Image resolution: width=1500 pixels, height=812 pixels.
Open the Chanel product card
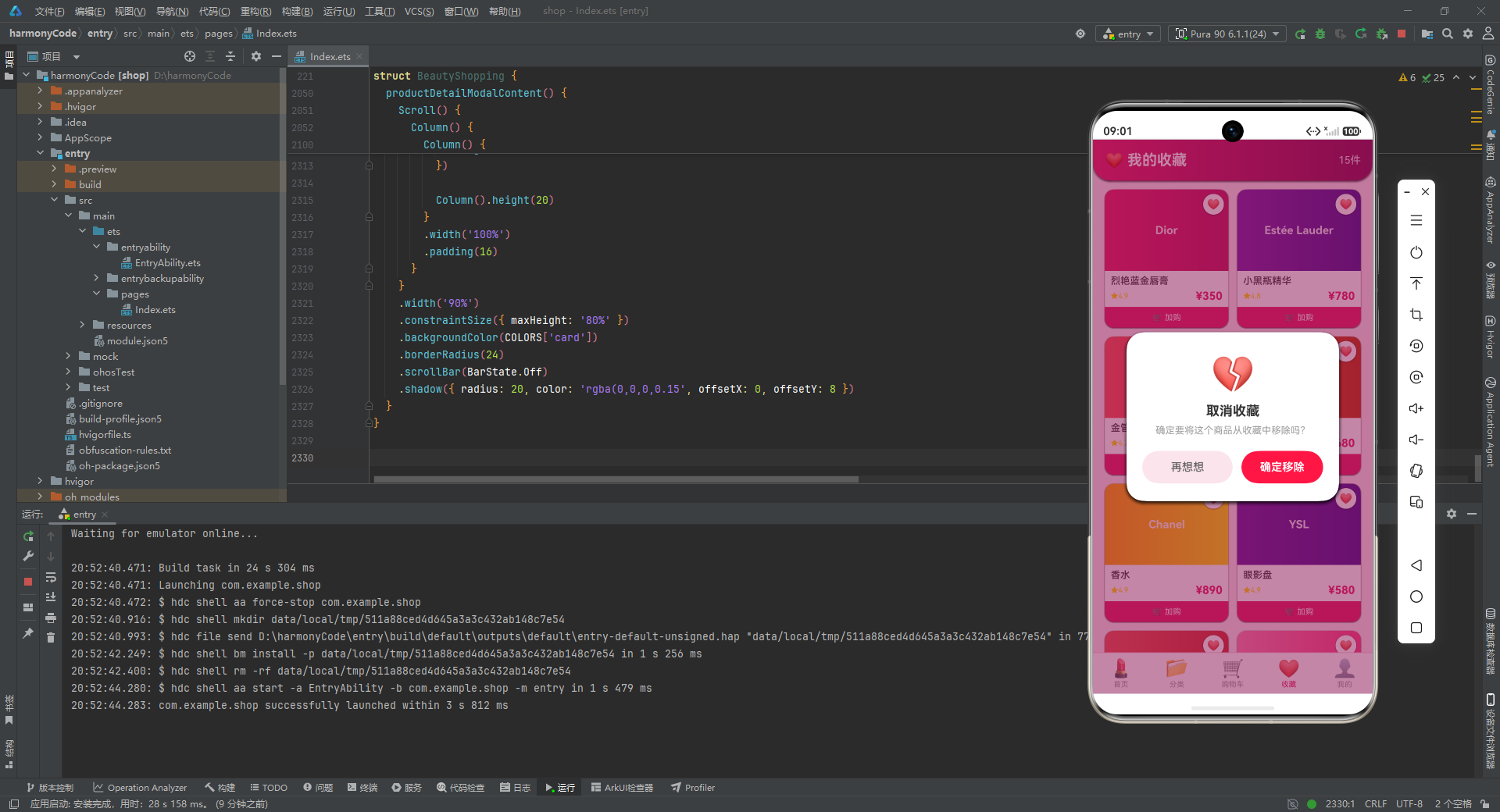(1166, 551)
